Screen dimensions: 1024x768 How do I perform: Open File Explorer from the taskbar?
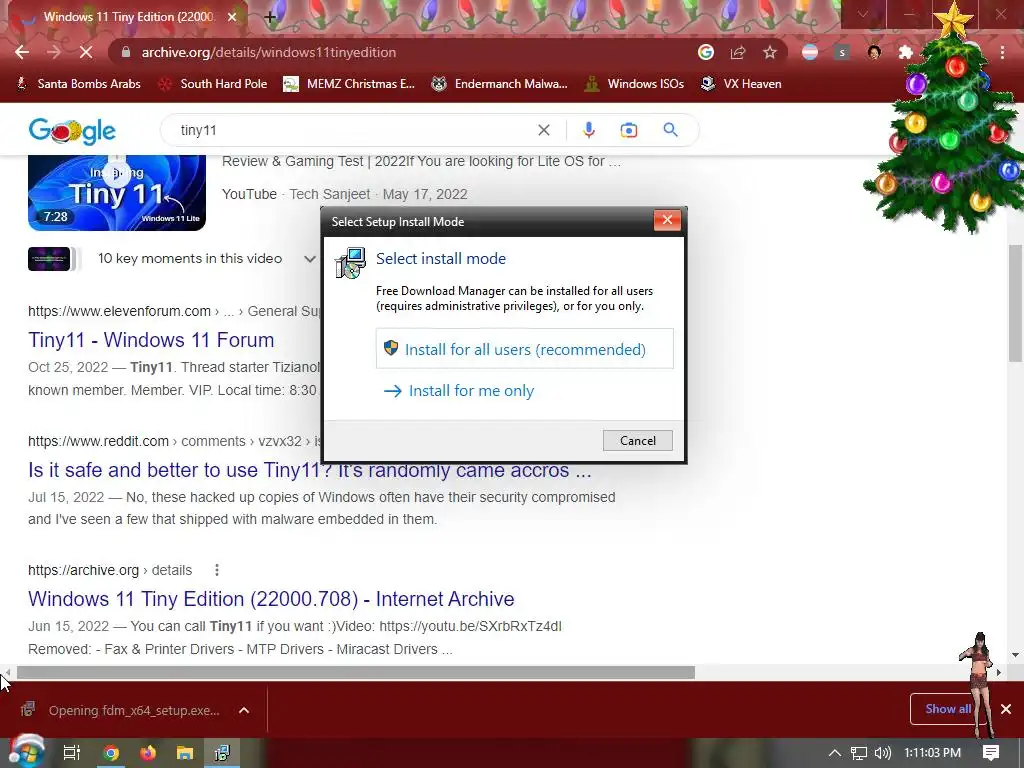185,753
